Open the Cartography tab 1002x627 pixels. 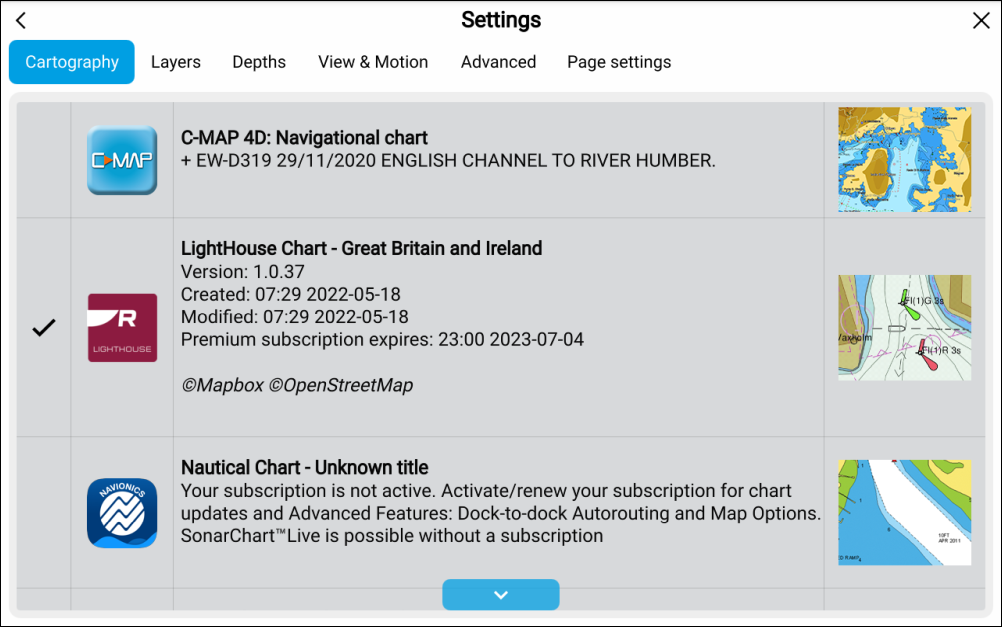click(x=72, y=62)
